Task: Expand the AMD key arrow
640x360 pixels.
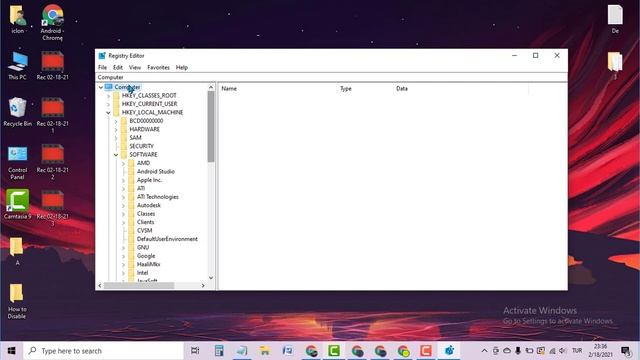Action: (123, 164)
